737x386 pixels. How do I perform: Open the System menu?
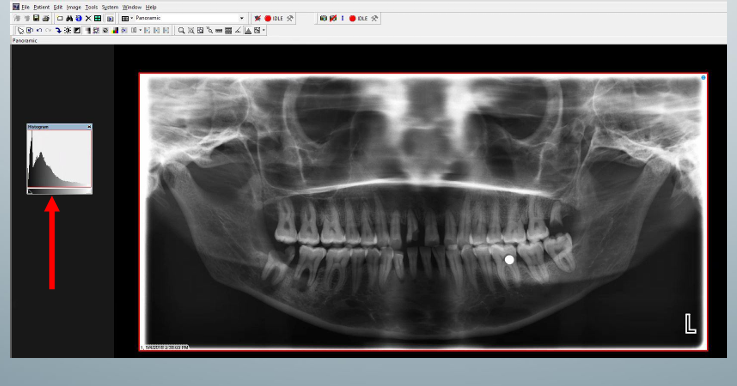click(110, 7)
